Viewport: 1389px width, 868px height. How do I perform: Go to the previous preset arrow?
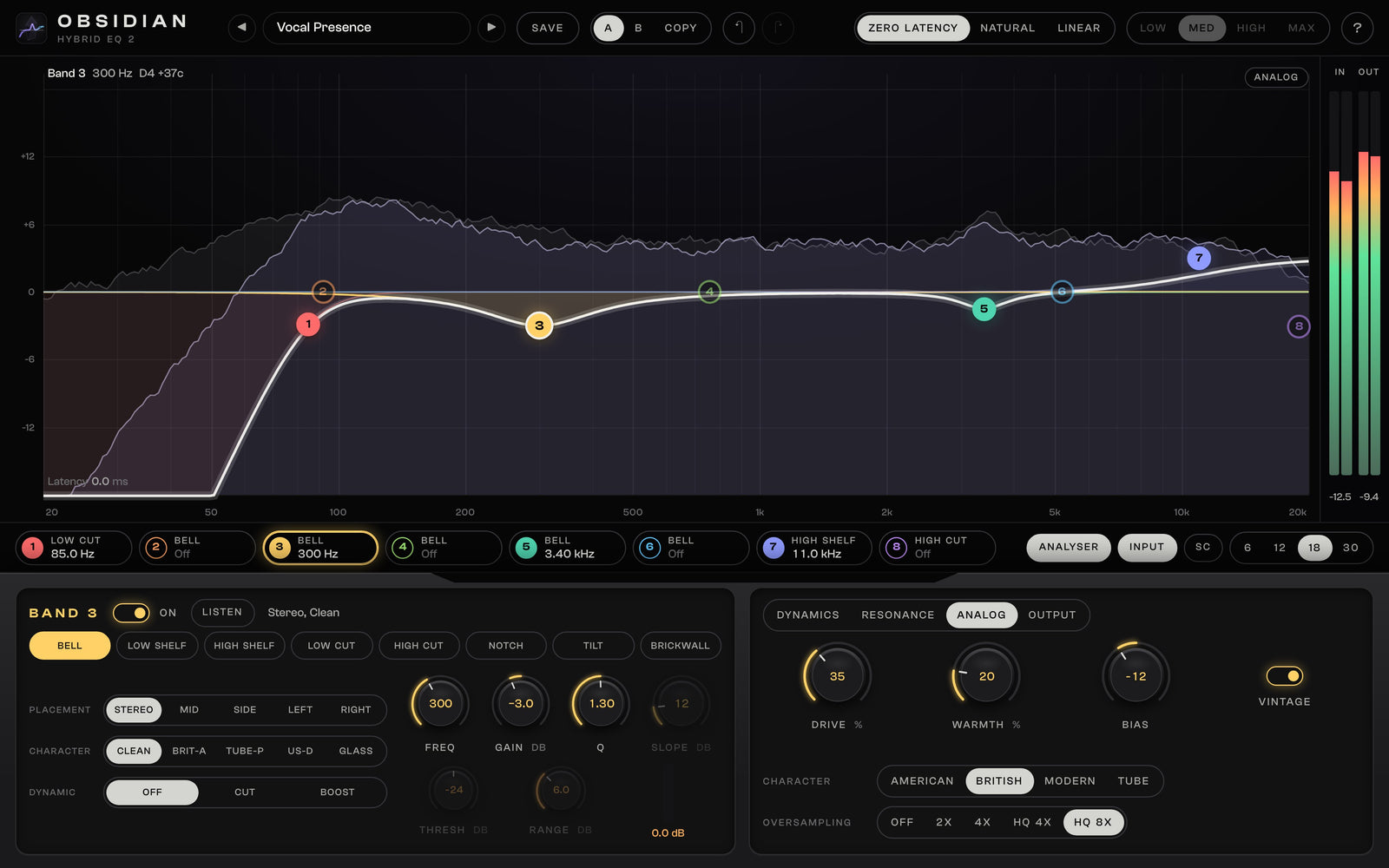tap(242, 28)
